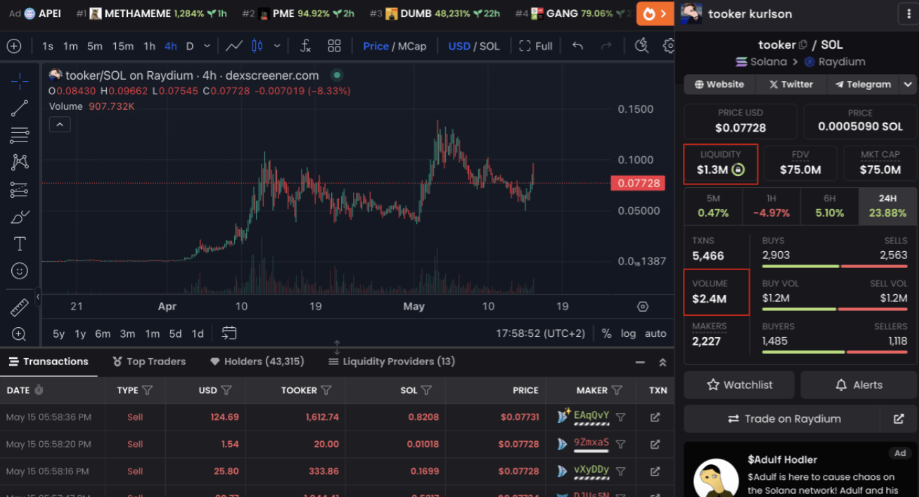Add symbol to compare with plus icon
This screenshot has width=919, height=497.
[x=14, y=46]
